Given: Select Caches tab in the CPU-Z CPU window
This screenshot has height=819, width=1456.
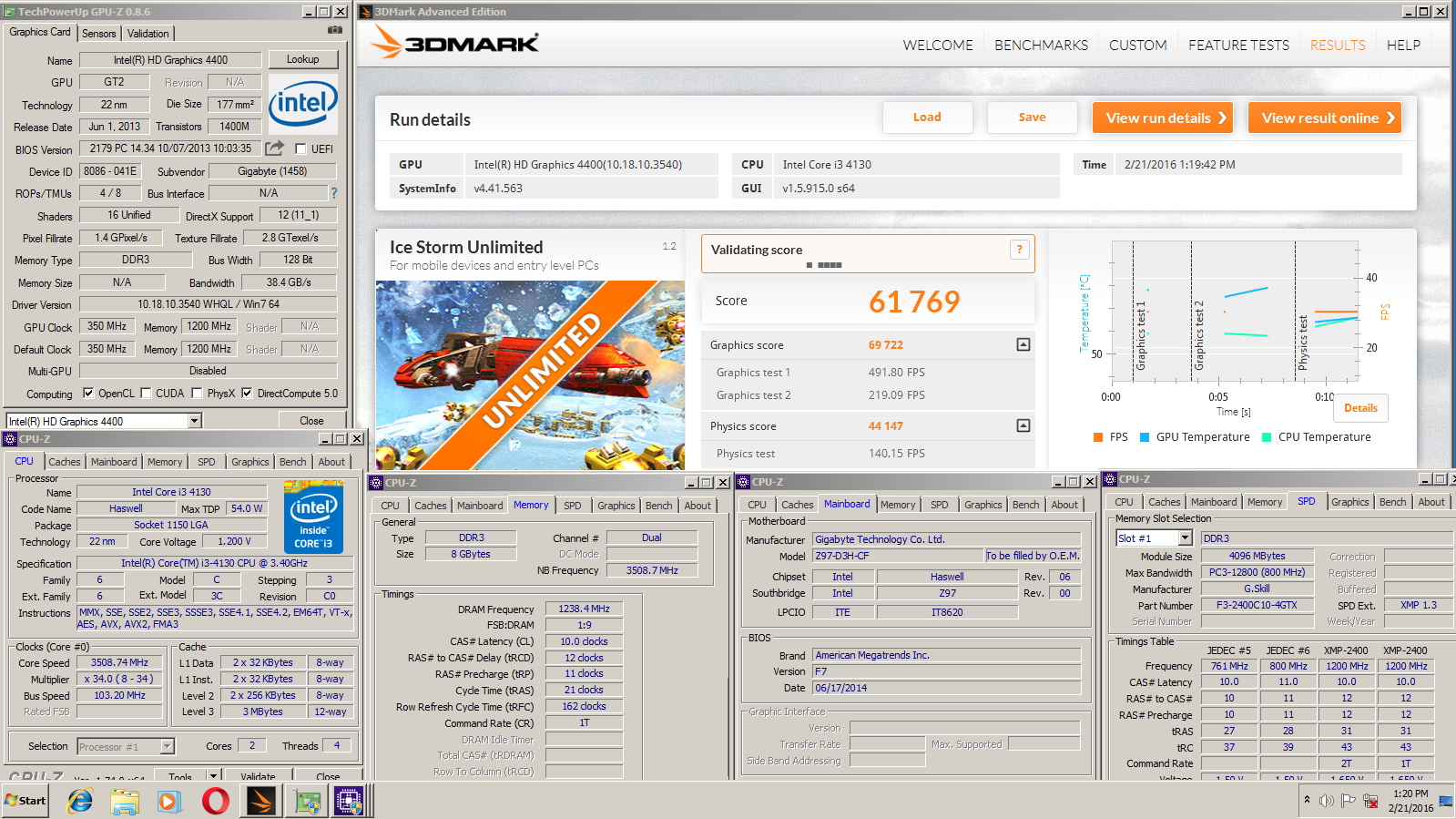Looking at the screenshot, I should [65, 462].
